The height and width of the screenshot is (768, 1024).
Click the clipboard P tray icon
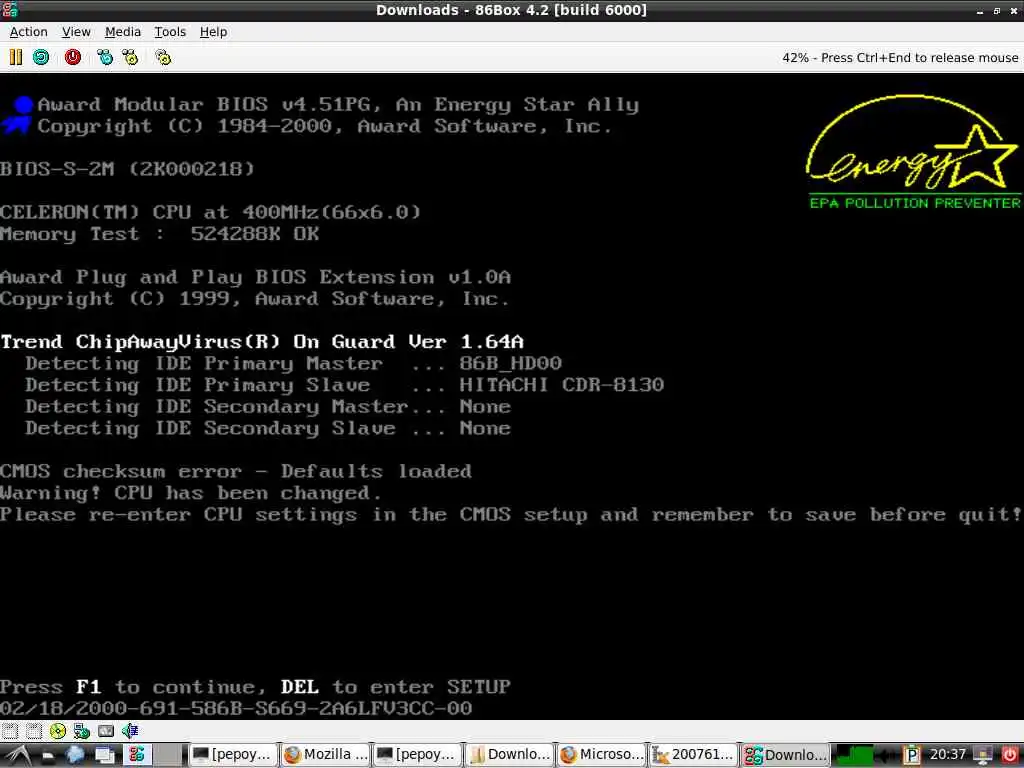click(x=912, y=756)
